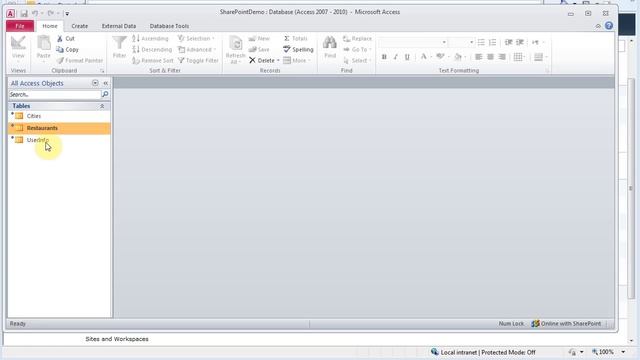This screenshot has width=640, height=360.
Task: Open the Gridlines button
Action: 519,57
